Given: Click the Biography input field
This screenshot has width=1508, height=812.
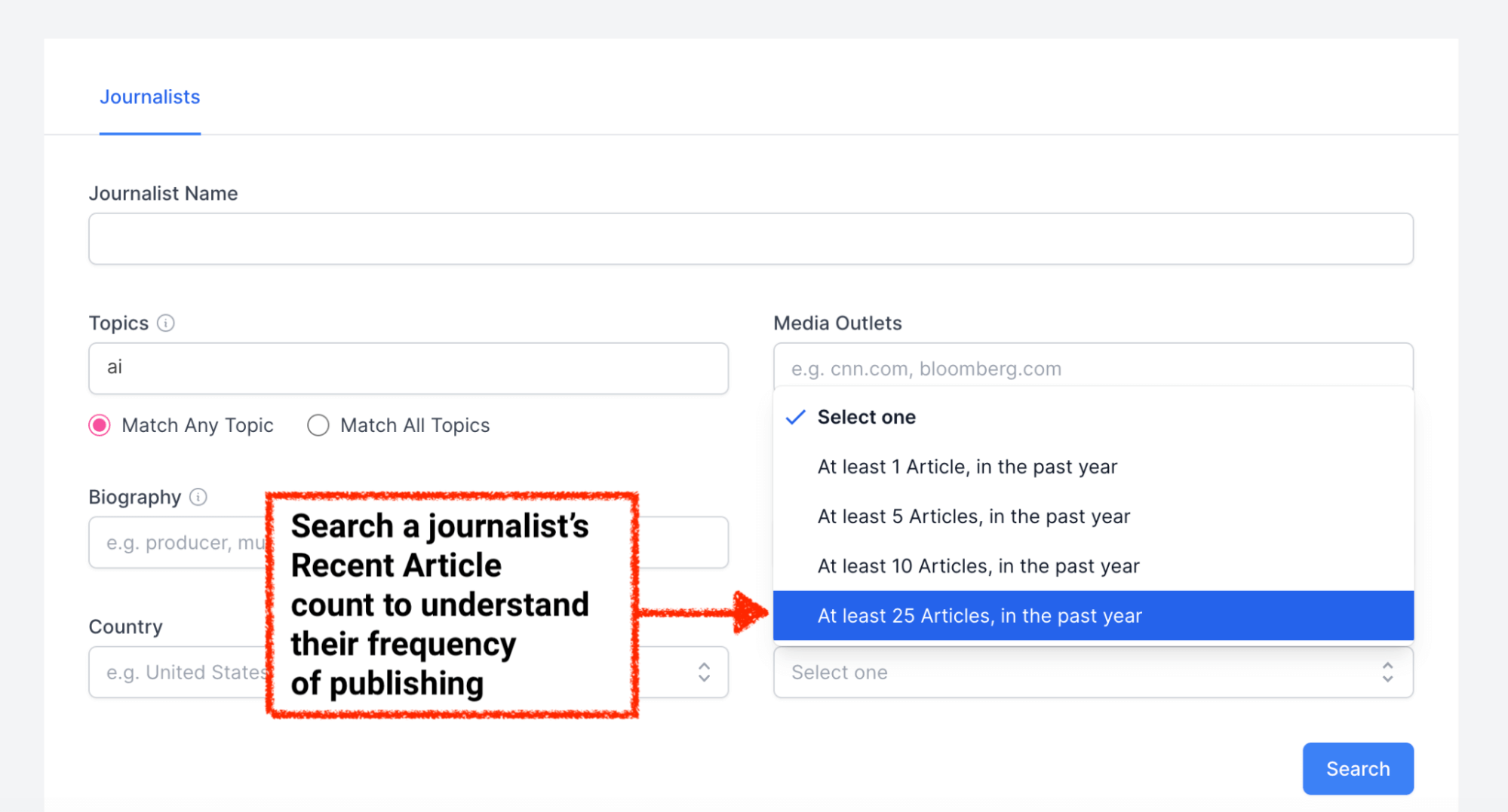Looking at the screenshot, I should tap(189, 542).
